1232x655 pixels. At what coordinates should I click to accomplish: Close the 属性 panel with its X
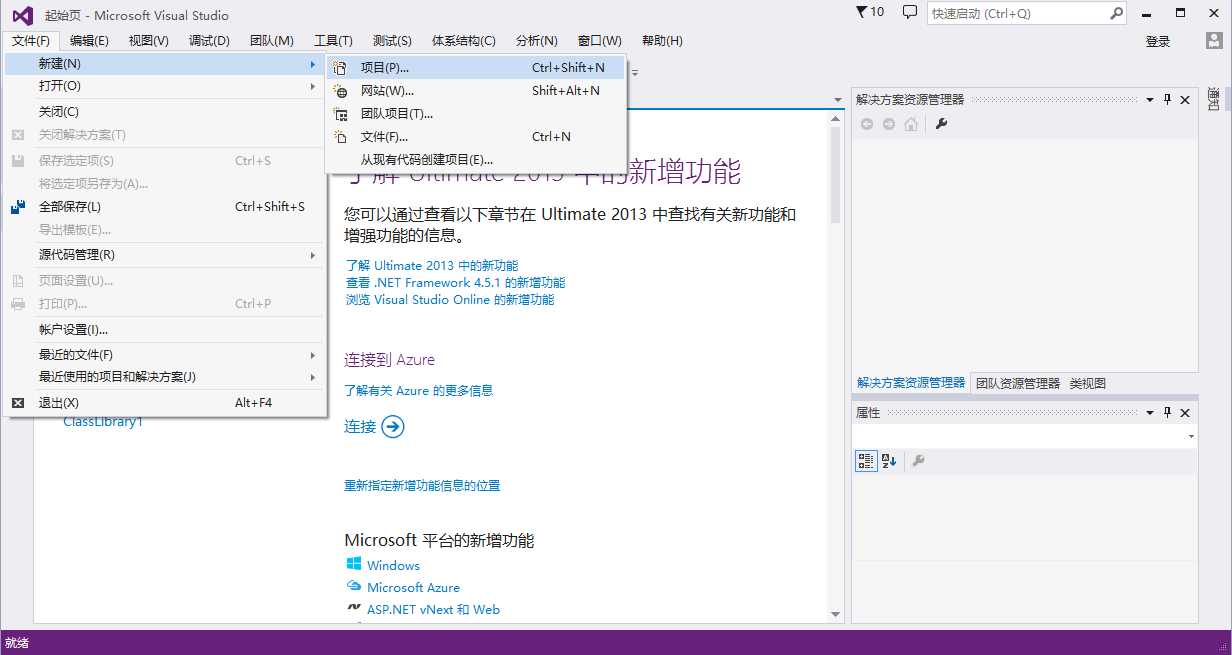(x=1185, y=412)
